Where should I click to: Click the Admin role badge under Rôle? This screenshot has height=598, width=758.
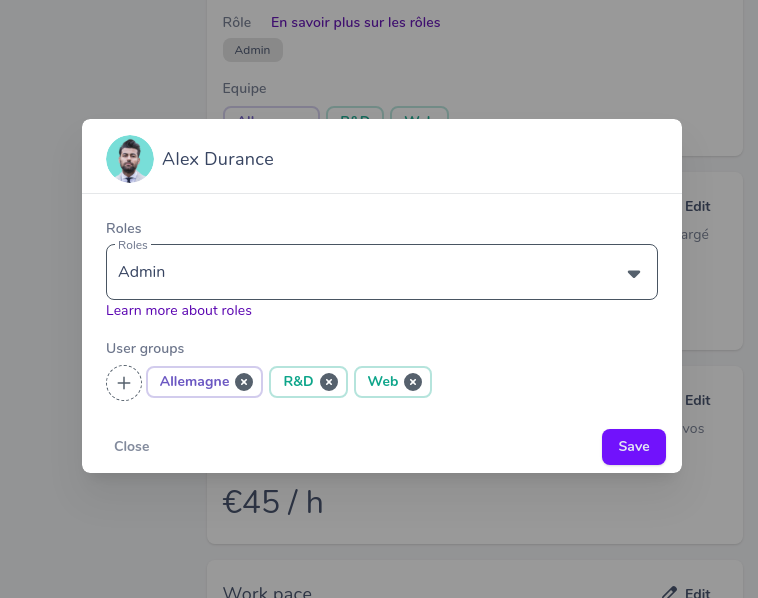click(x=253, y=50)
